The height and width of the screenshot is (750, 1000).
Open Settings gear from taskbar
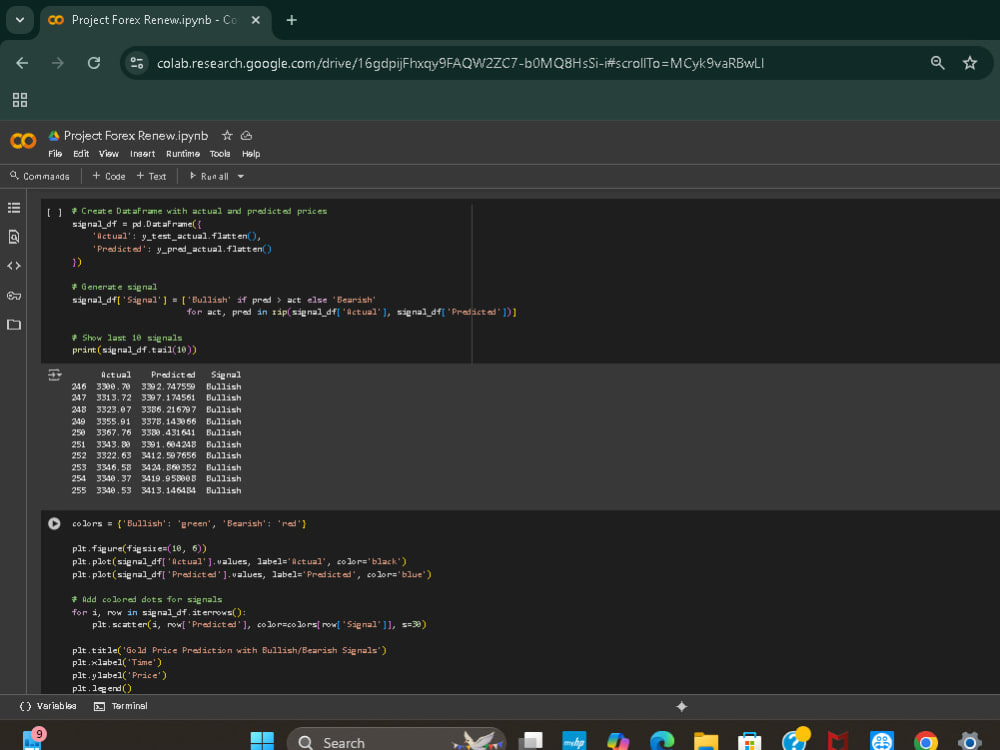point(969,742)
